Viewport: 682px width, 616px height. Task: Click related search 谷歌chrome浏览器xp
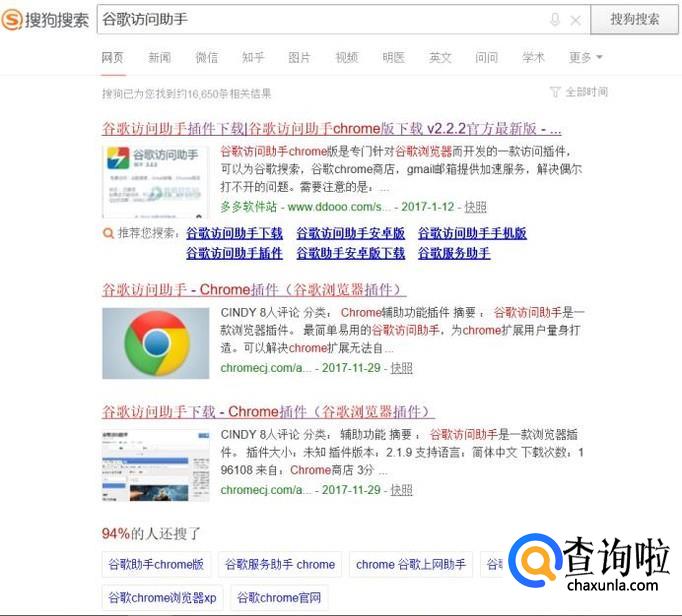[x=162, y=598]
